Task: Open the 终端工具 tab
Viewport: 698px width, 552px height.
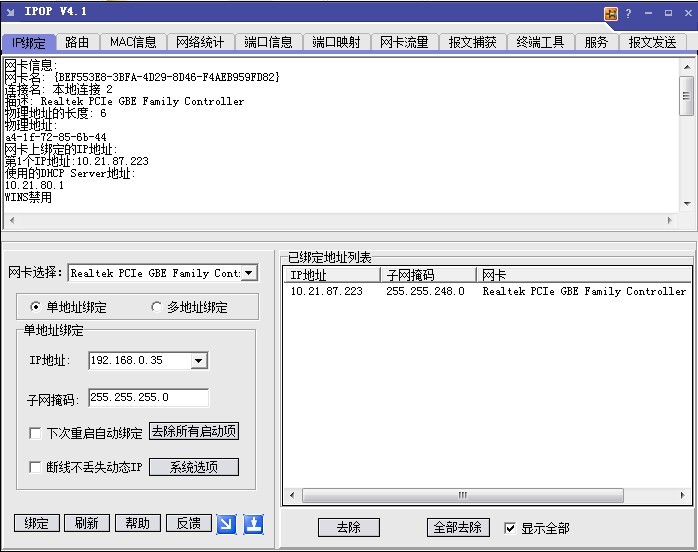Action: click(x=540, y=42)
